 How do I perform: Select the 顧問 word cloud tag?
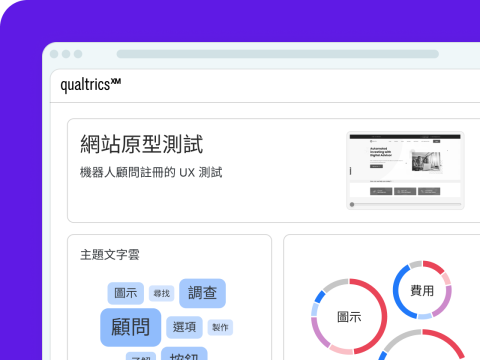pyautogui.click(x=131, y=327)
